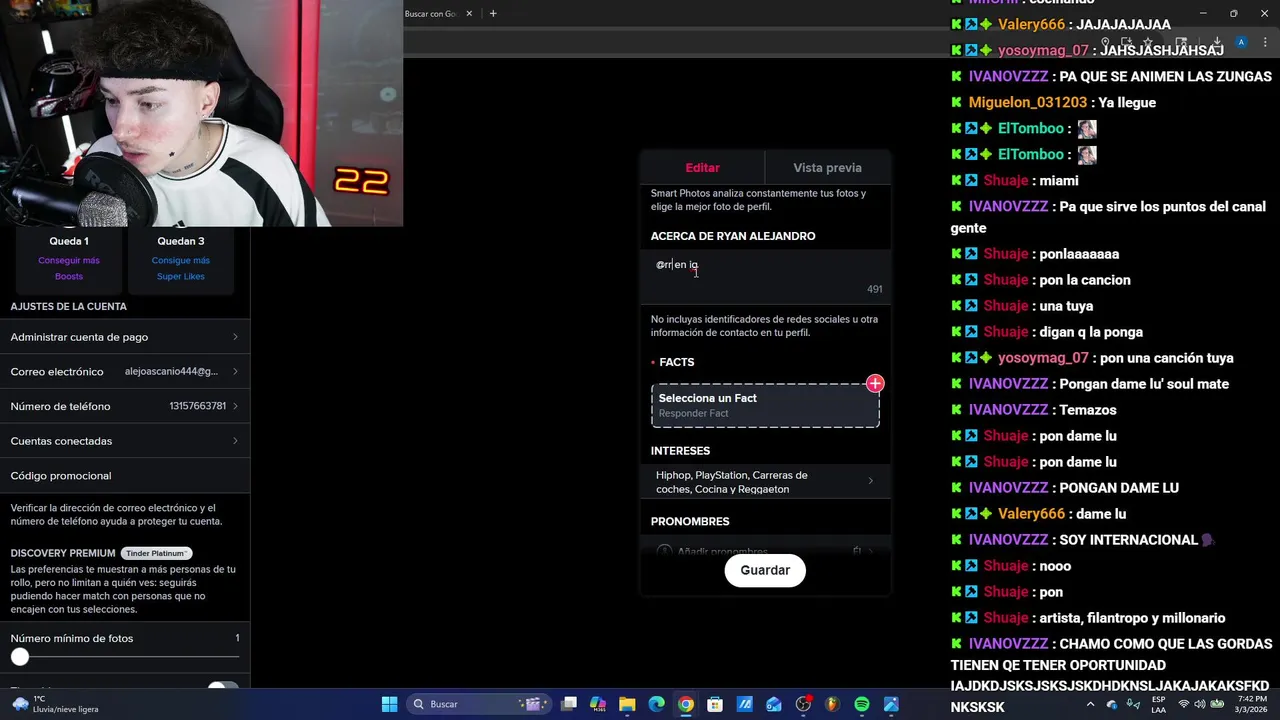This screenshot has width=1280, height=720.
Task: Switch to the Vista previa tab
Action: click(x=827, y=168)
